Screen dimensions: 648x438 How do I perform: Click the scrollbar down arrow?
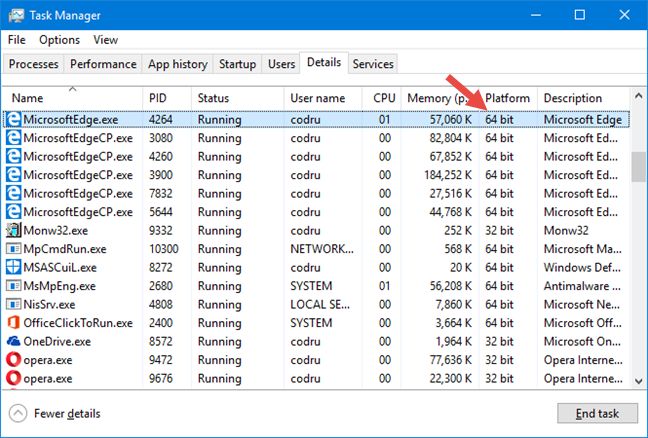[x=638, y=381]
